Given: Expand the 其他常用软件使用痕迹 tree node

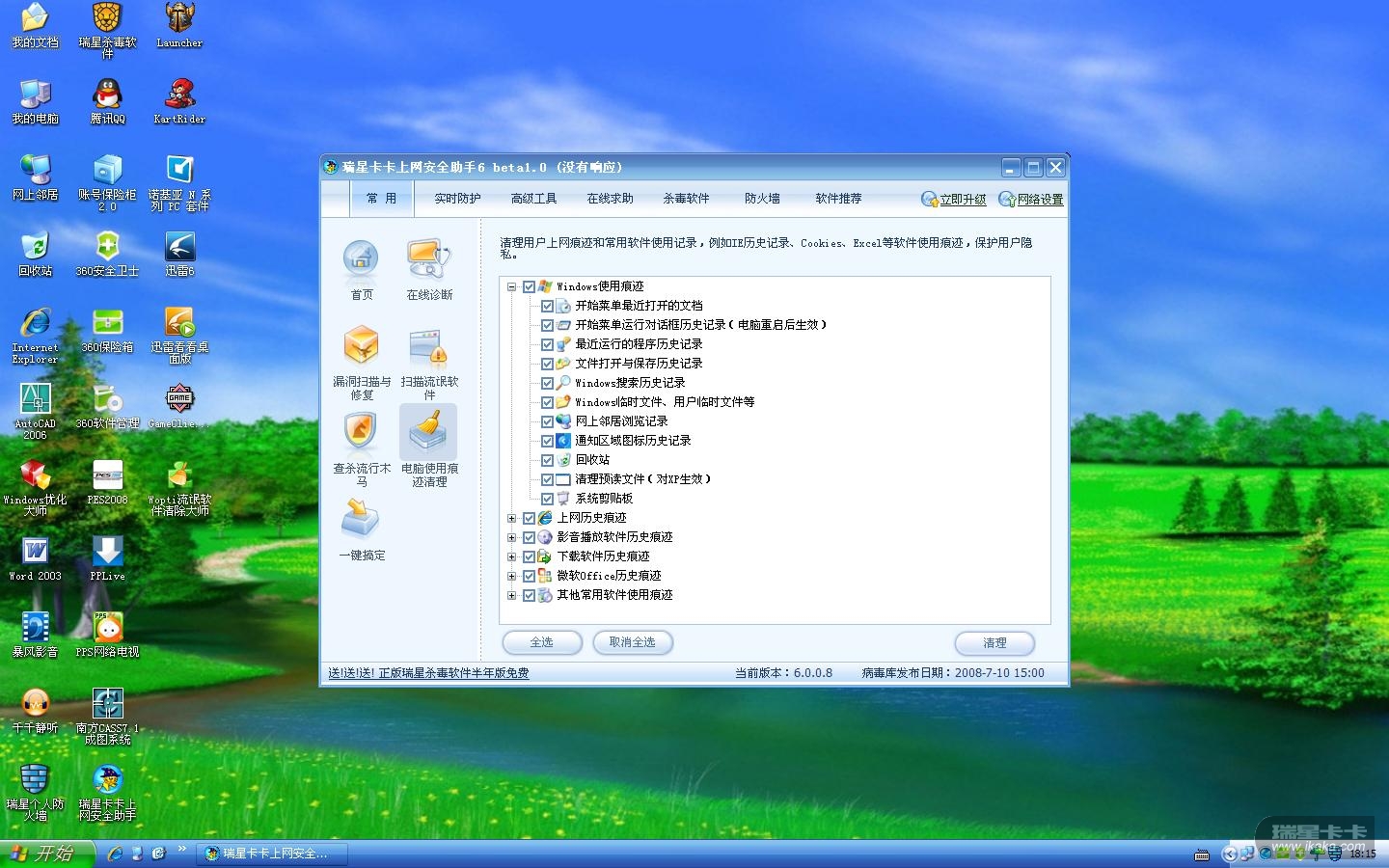Looking at the screenshot, I should tap(511, 595).
